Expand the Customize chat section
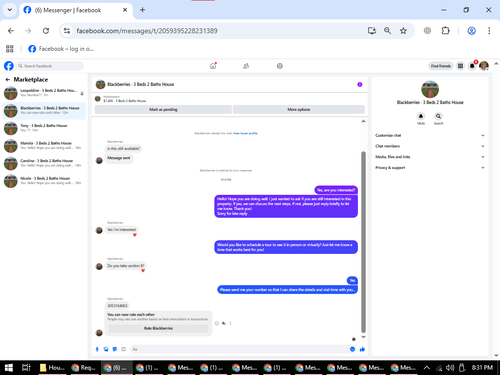The image size is (500, 375). [430, 135]
